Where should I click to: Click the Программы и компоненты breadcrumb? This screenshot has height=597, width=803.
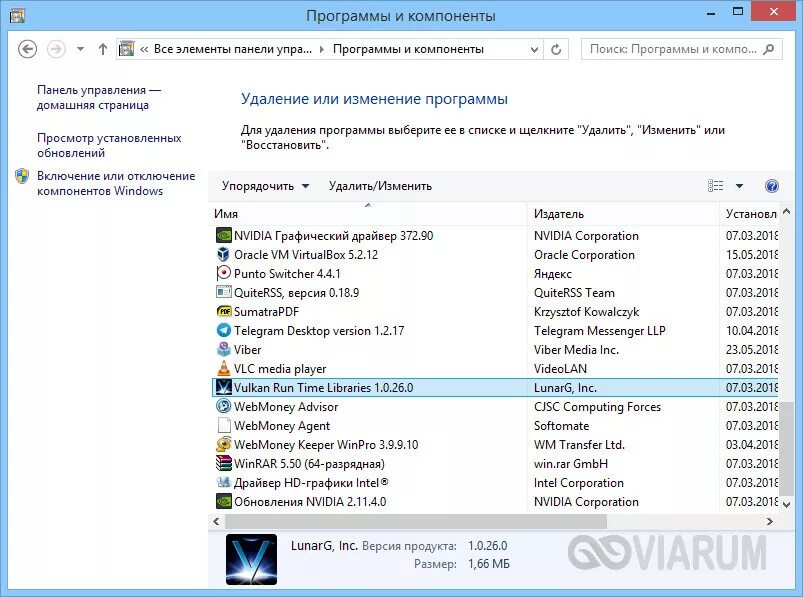tap(408, 49)
